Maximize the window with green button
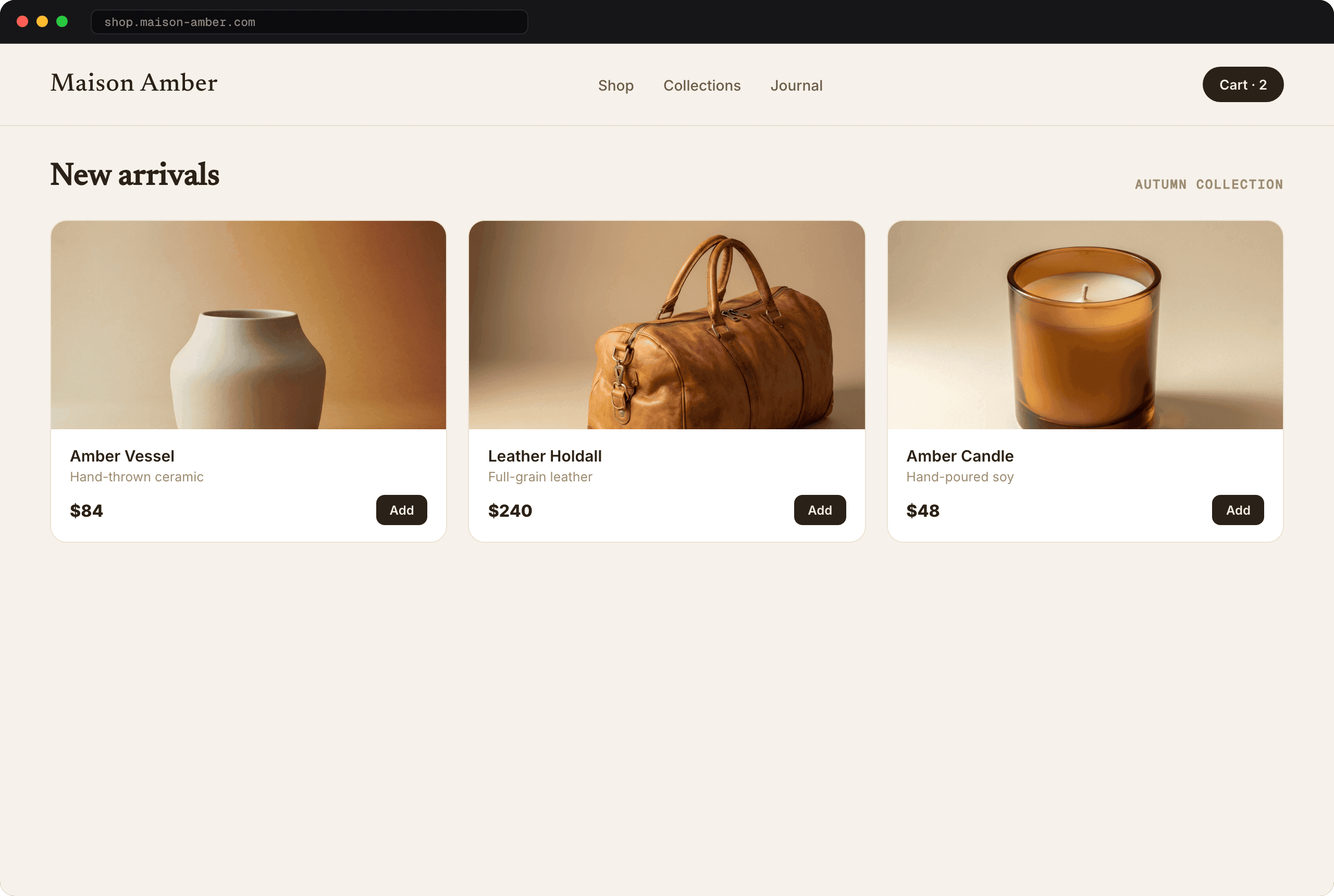 point(63,22)
